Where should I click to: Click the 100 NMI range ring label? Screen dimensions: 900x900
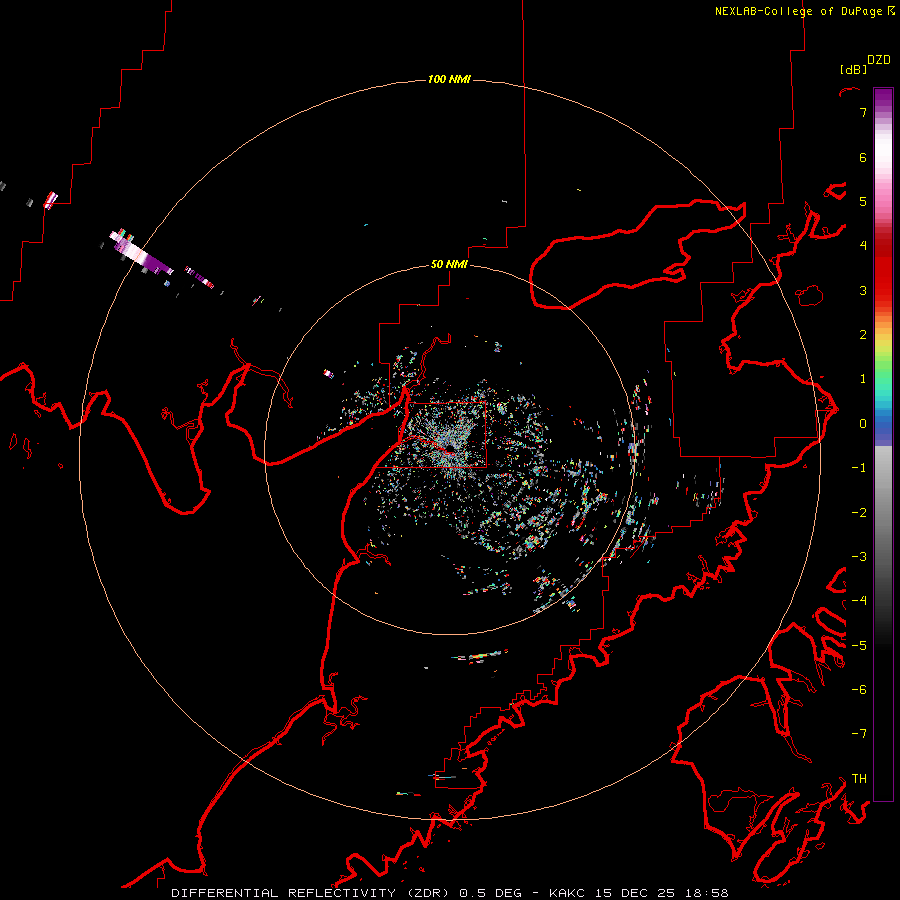tap(449, 79)
